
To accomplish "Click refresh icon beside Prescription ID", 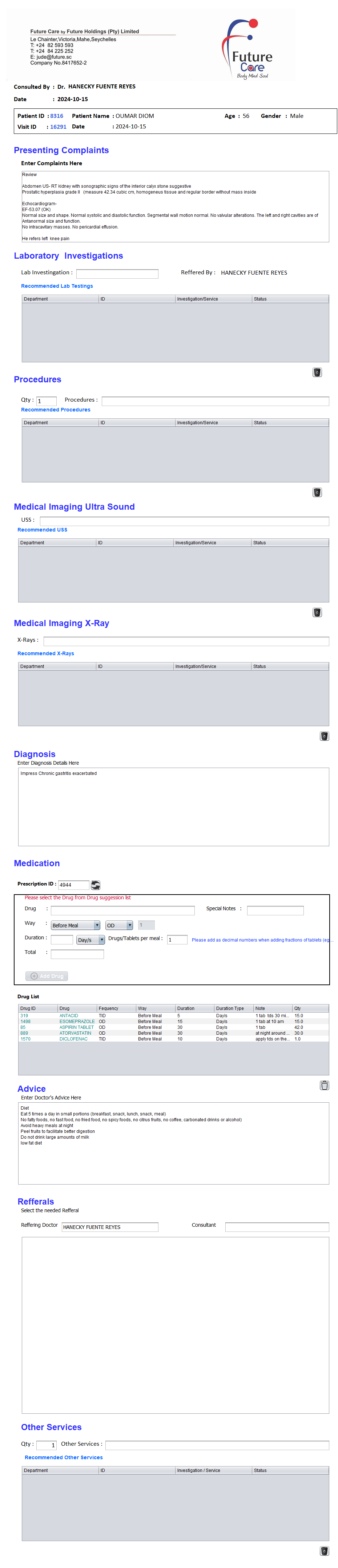I will pos(96,884).
